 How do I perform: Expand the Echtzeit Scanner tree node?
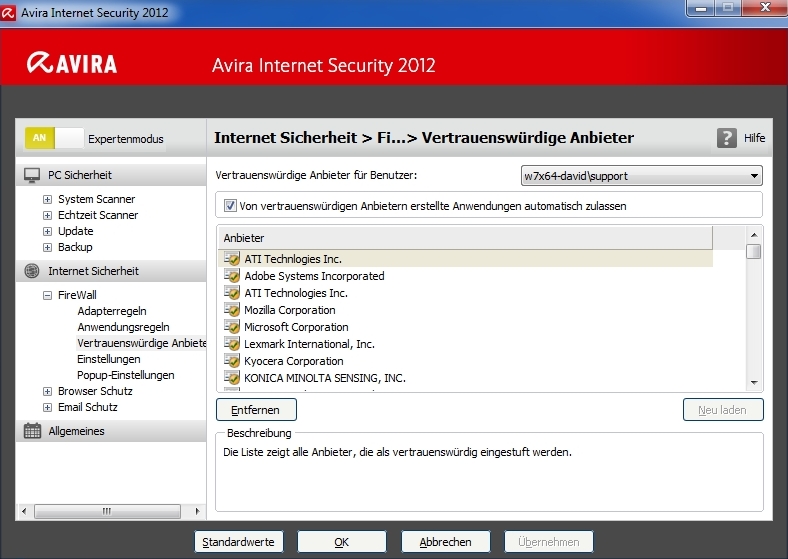[x=47, y=216]
